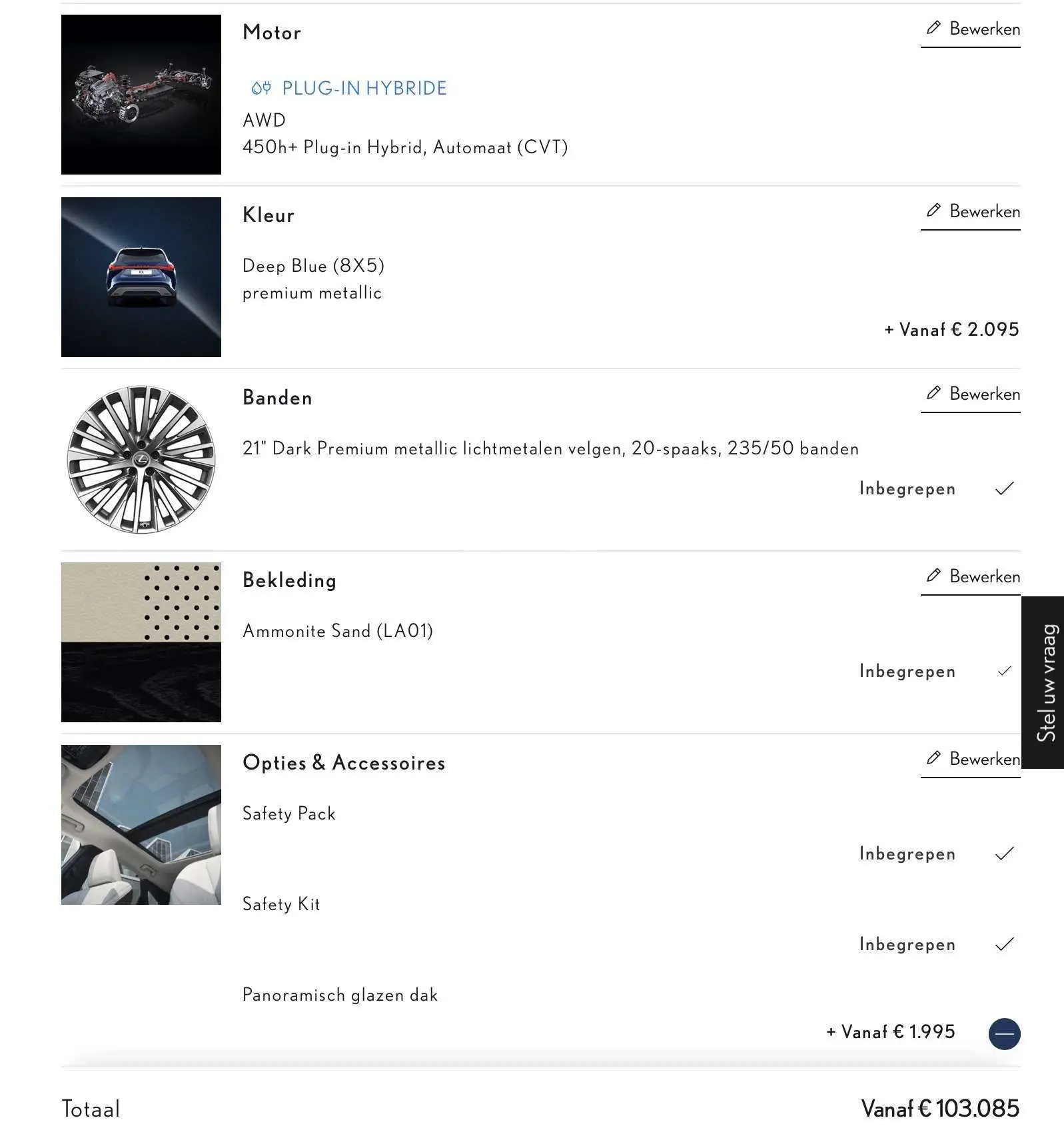1064x1138 pixels.
Task: Open the Deep Blue car color thumbnail
Action: [x=141, y=277]
